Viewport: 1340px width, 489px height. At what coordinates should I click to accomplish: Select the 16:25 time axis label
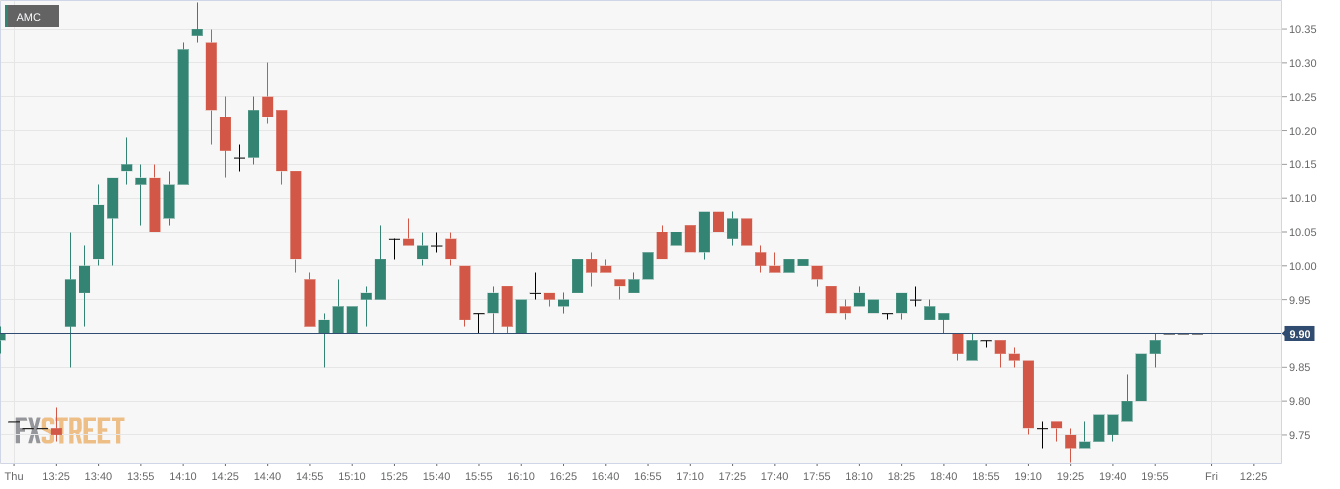(x=563, y=476)
